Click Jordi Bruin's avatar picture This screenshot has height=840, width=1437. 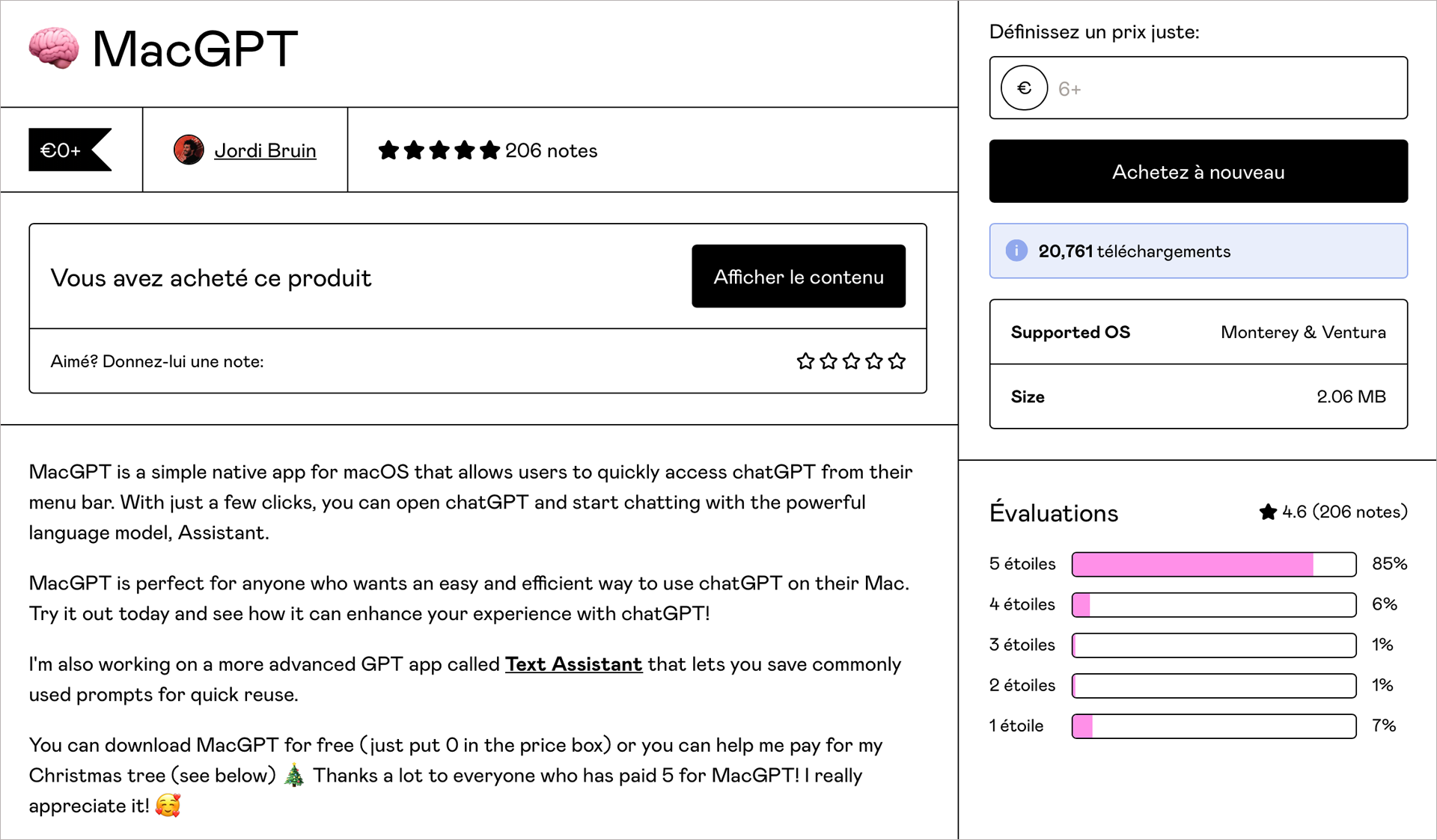pyautogui.click(x=189, y=150)
